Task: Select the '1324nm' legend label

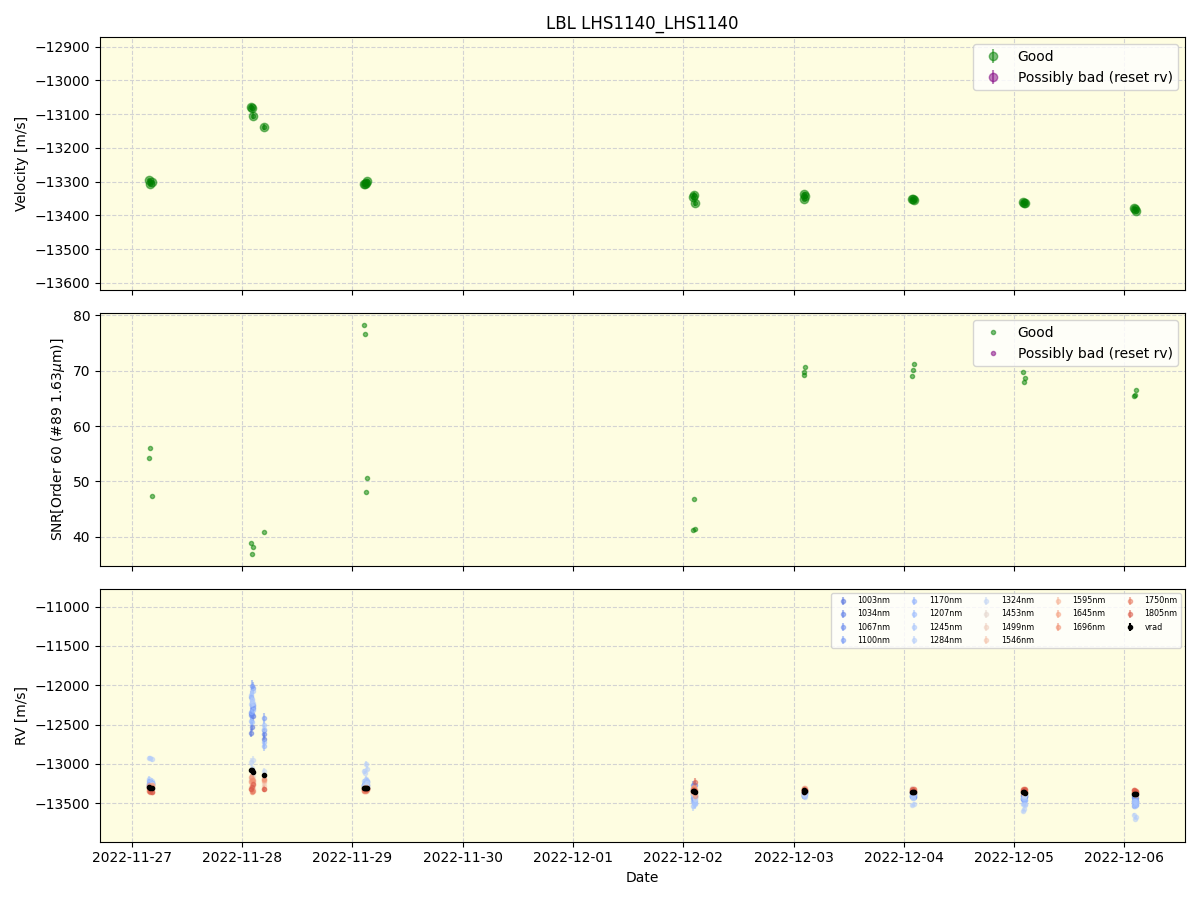Action: [1018, 600]
